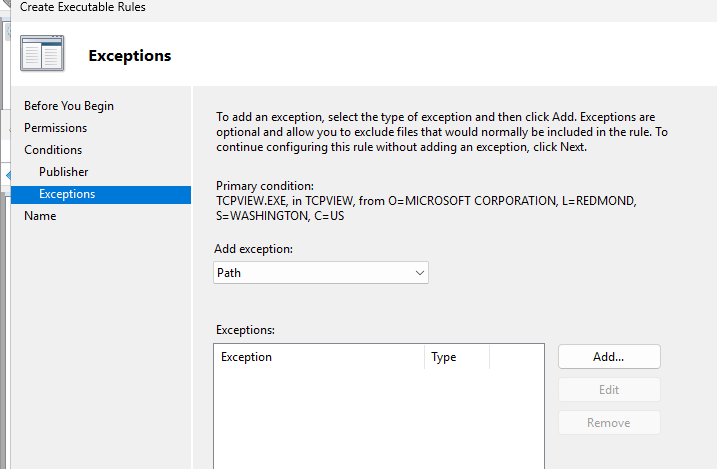Click the Add exception field label
717x469 pixels.
coord(254,248)
